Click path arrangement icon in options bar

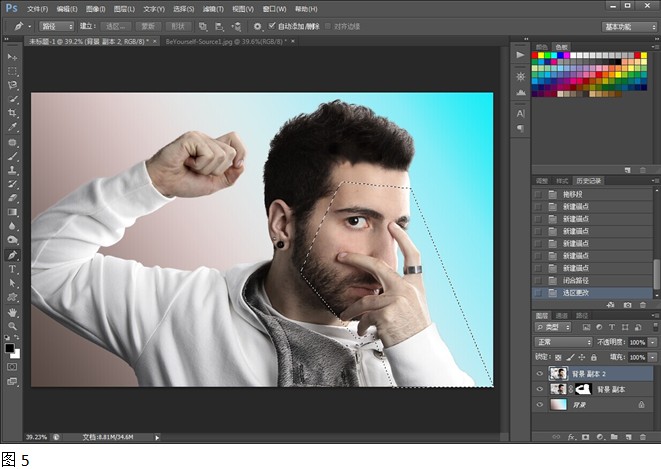(x=236, y=27)
